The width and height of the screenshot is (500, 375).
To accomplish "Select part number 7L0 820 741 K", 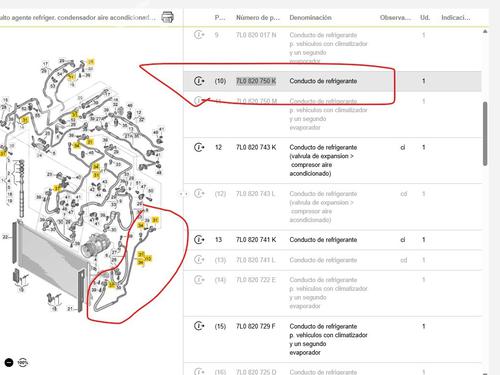I will coord(256,240).
